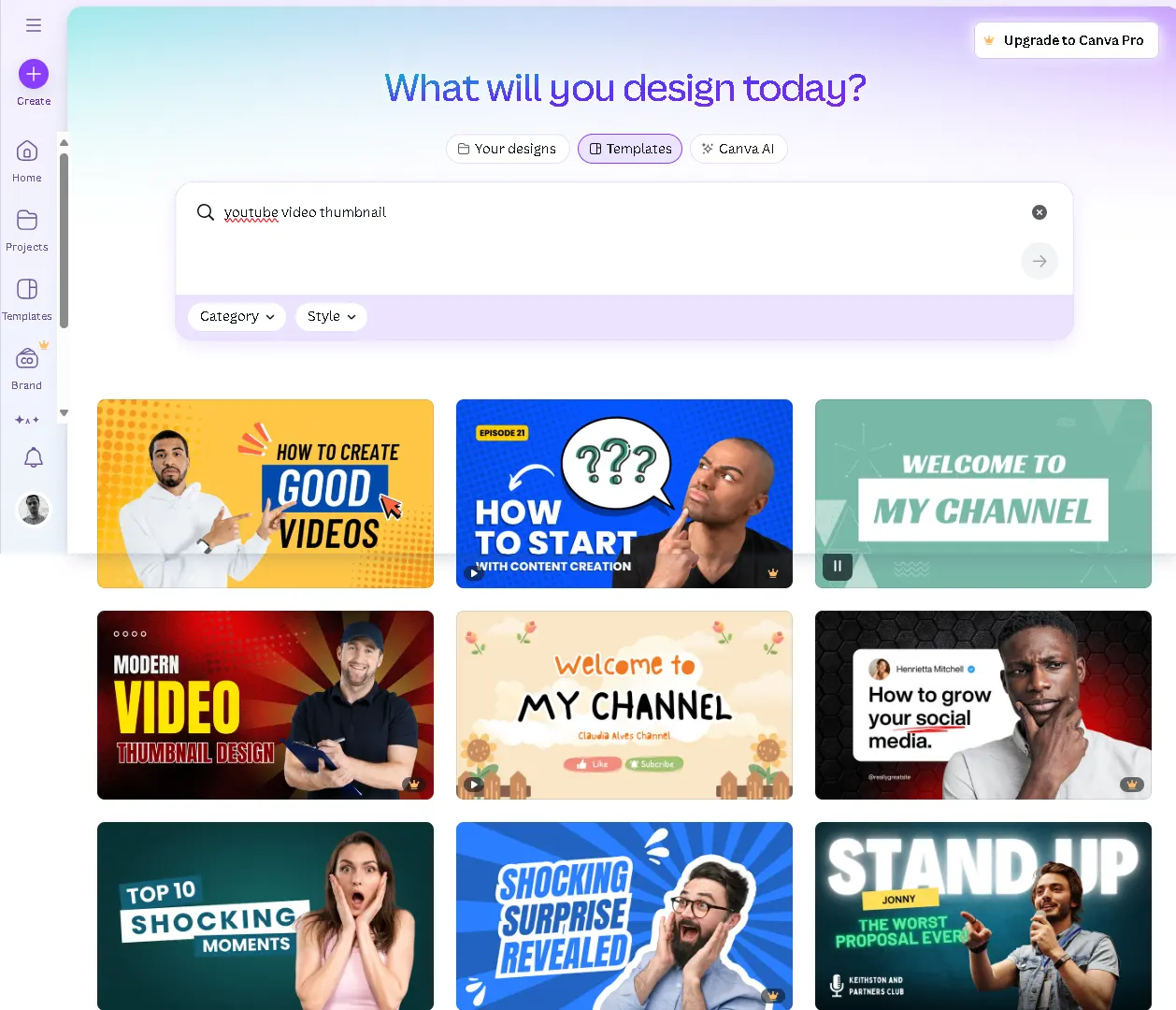Open the Modern Video Thumbnail Design template
This screenshot has height=1010, width=1176.
tap(265, 705)
